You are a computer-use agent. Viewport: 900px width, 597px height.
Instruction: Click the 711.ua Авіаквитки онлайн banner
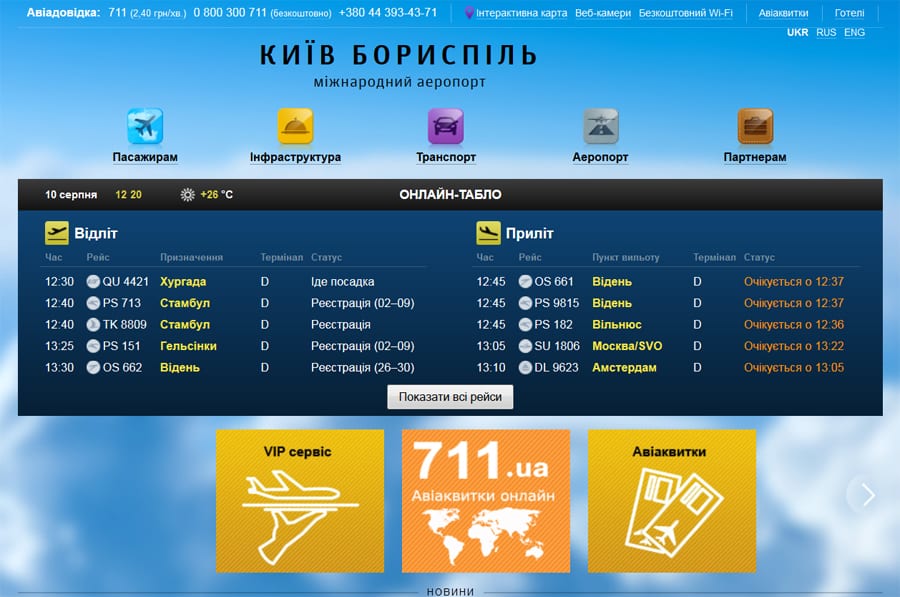pos(485,501)
